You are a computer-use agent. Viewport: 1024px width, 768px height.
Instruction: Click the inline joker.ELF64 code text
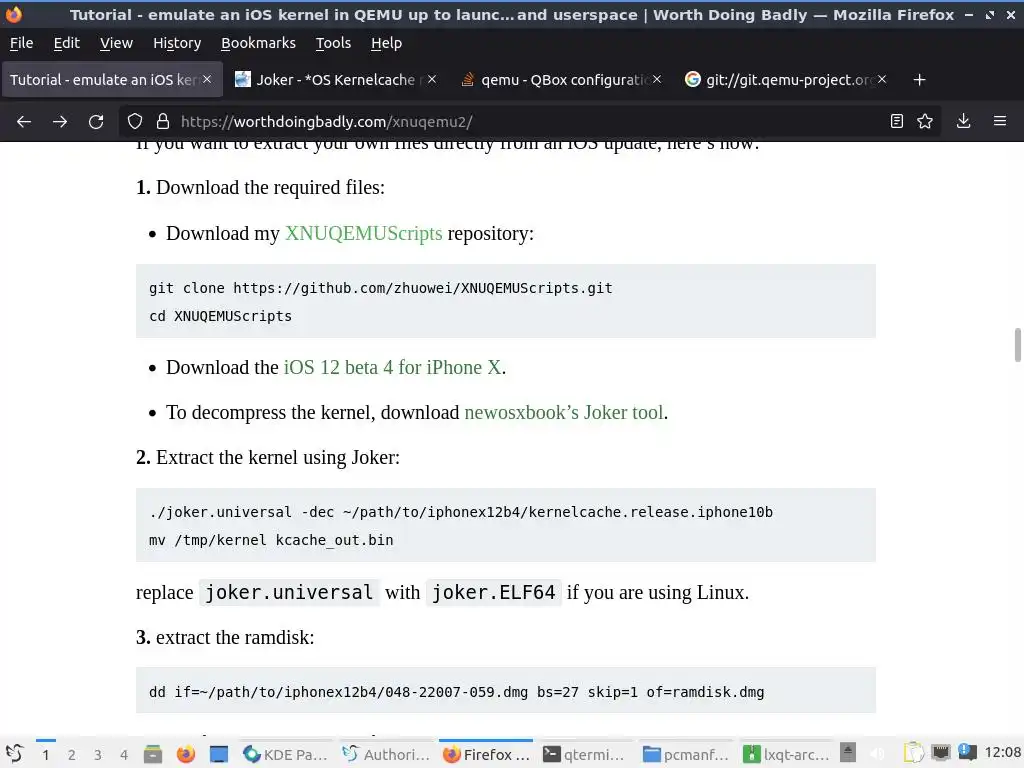[x=494, y=592]
